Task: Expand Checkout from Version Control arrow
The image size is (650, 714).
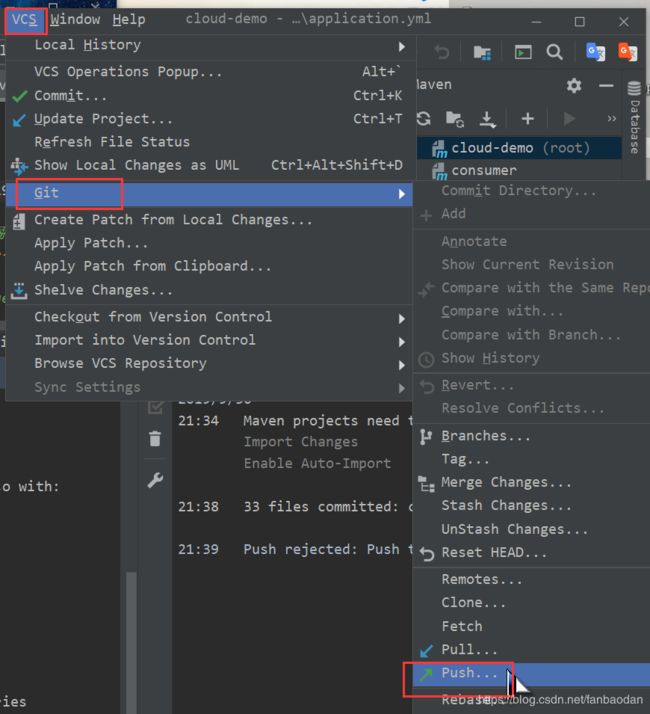Action: [402, 319]
